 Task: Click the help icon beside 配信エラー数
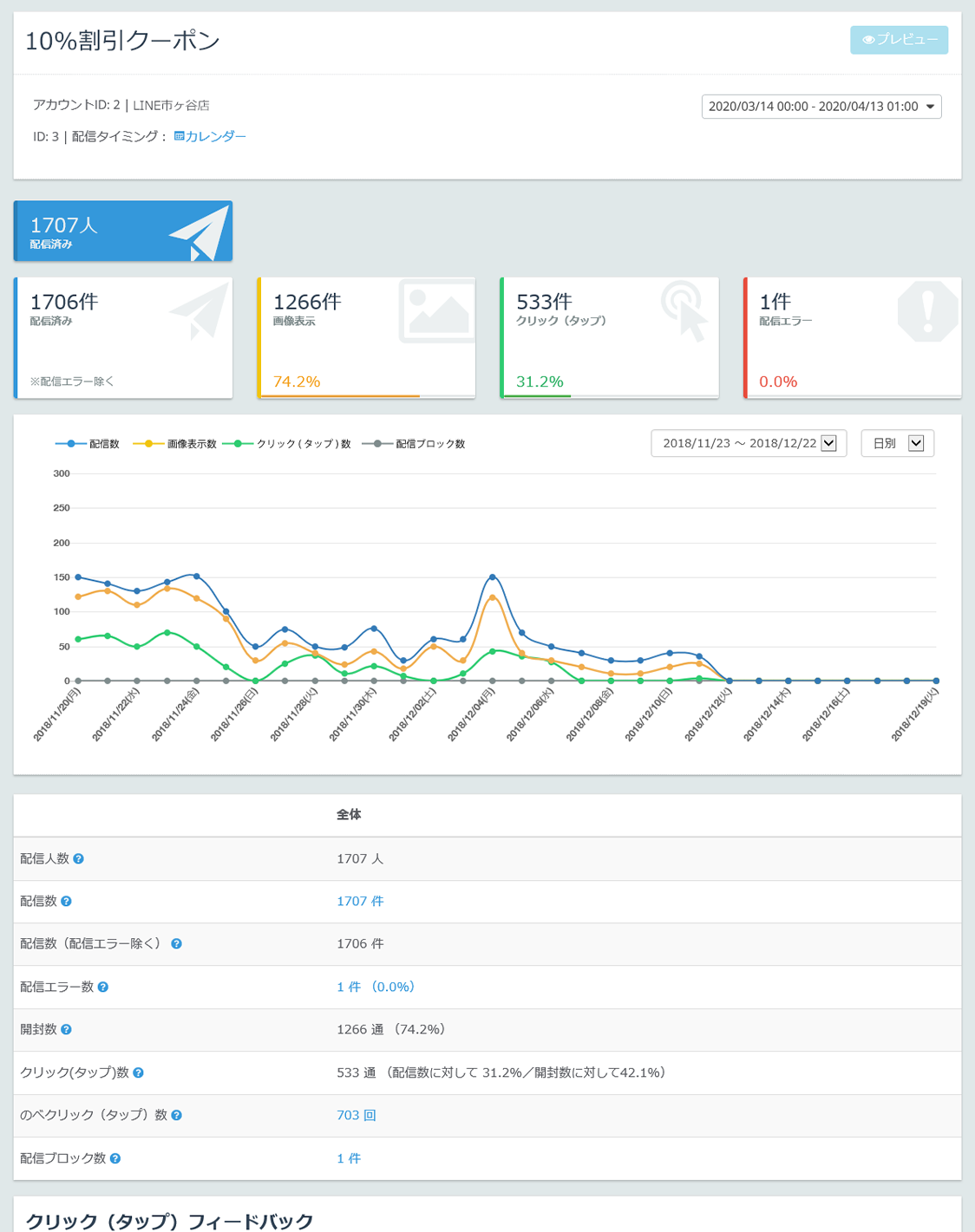click(x=103, y=987)
